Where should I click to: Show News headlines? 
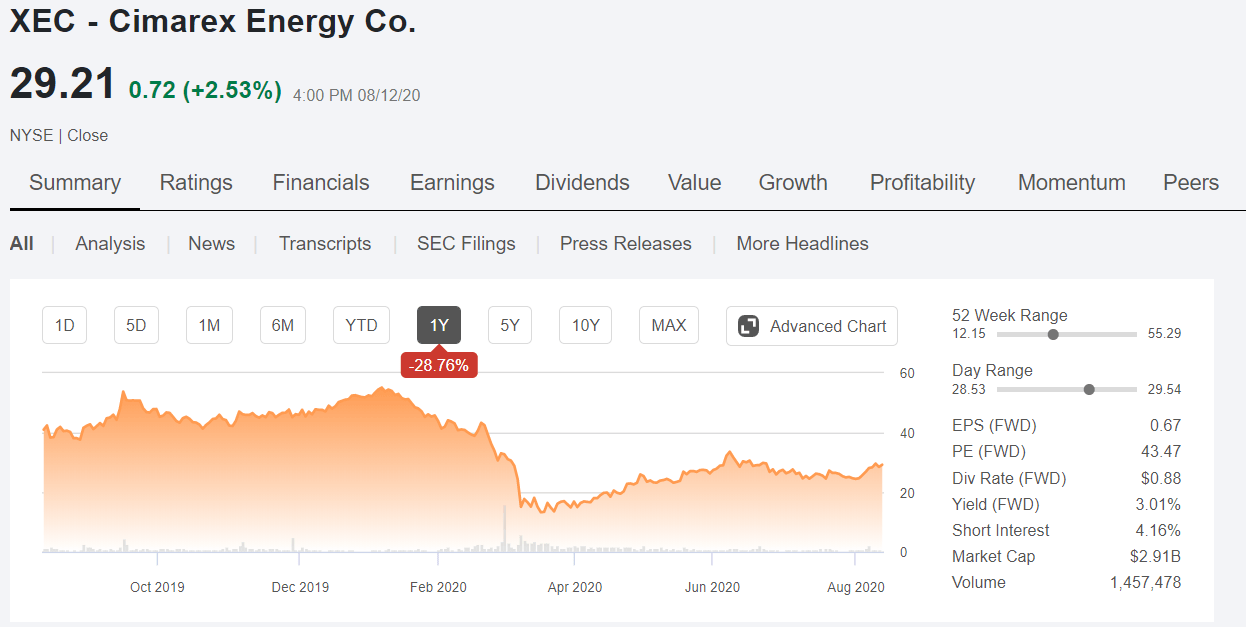(x=211, y=243)
